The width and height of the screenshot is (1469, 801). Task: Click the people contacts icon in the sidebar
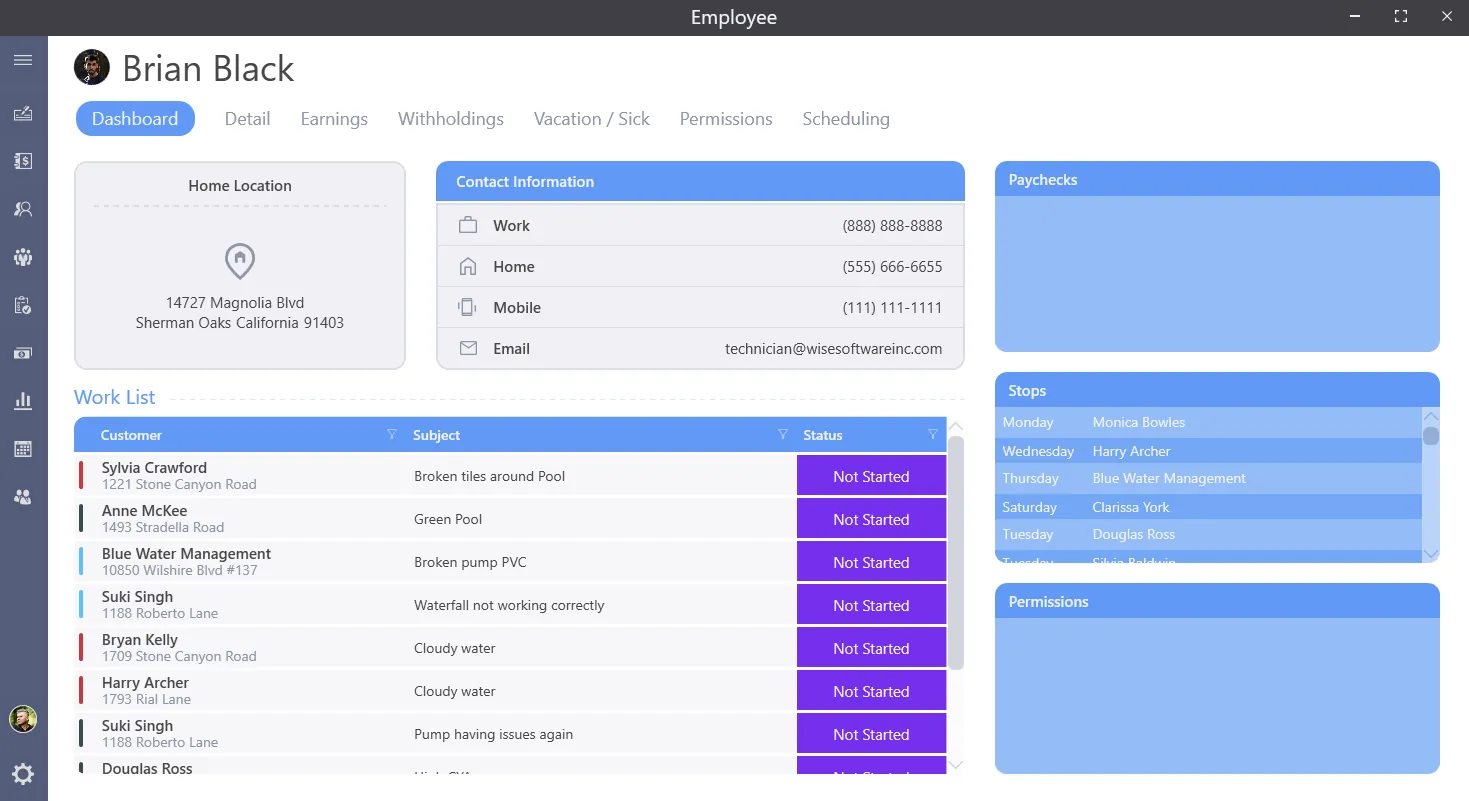pos(23,496)
